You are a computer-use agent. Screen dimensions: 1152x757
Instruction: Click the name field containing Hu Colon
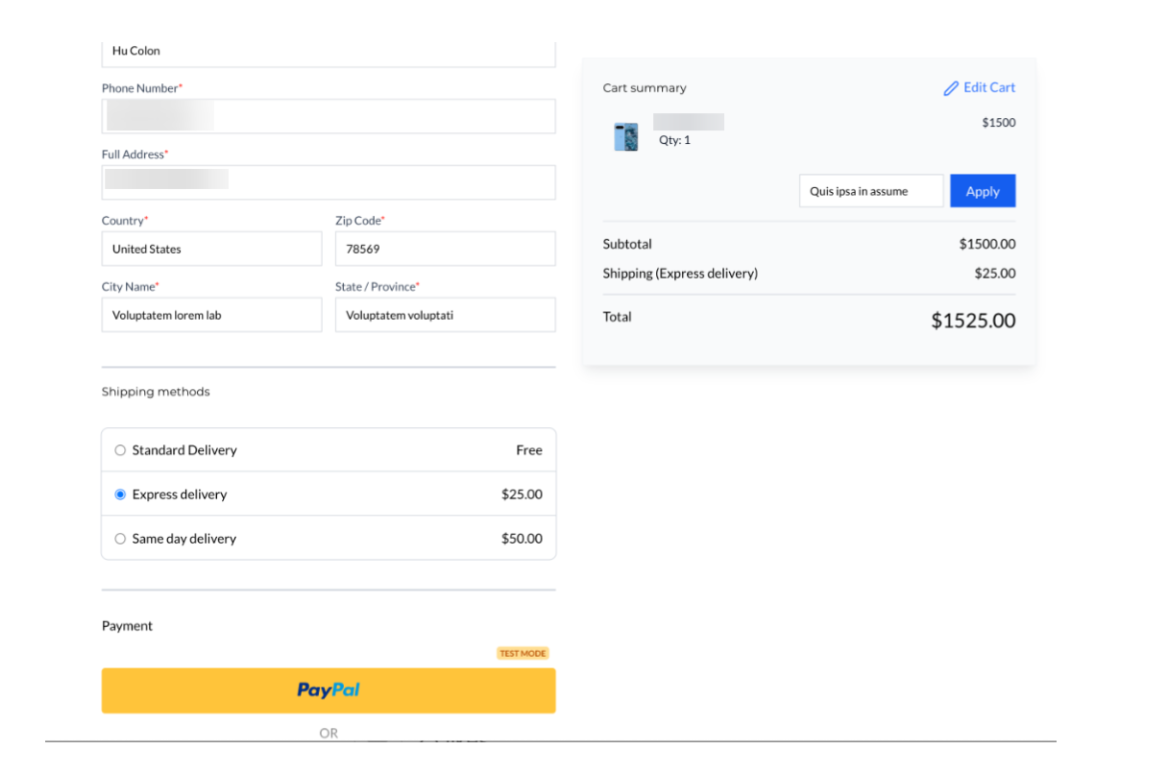click(328, 52)
